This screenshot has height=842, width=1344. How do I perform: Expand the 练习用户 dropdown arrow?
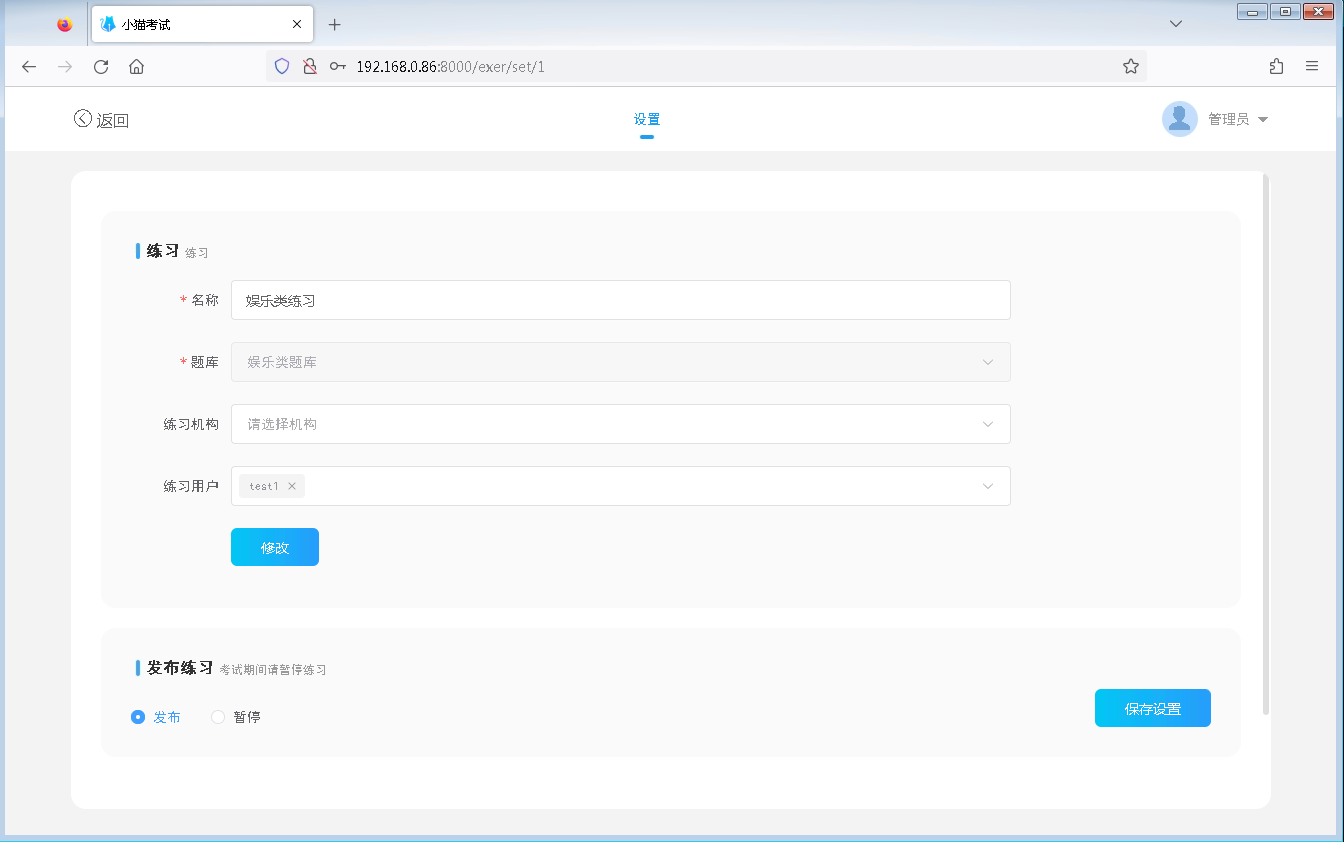[988, 486]
